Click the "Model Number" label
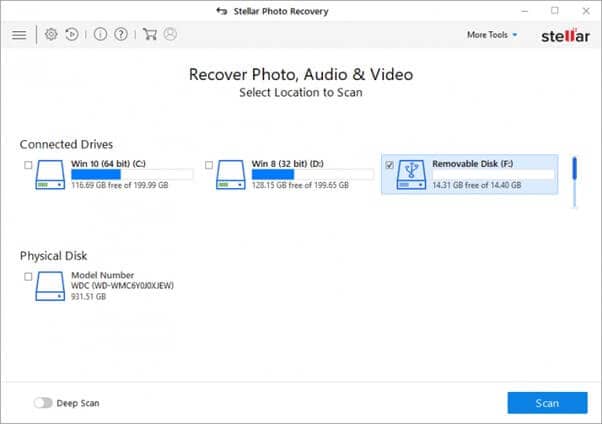This screenshot has height=424, width=602. point(103,275)
